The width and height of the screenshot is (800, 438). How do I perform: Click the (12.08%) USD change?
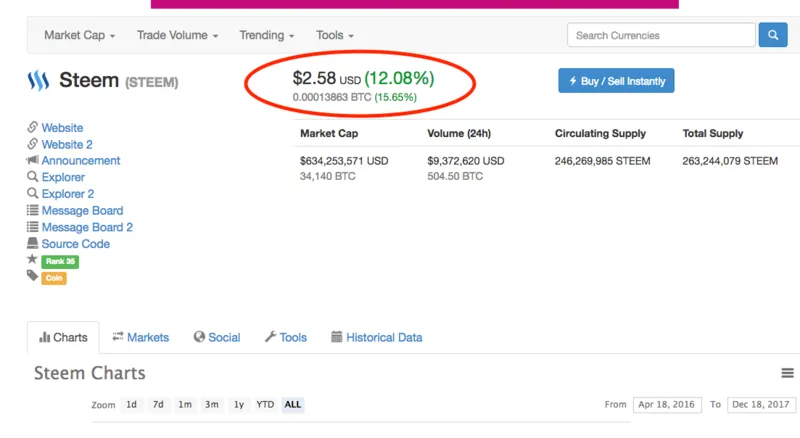pos(399,79)
